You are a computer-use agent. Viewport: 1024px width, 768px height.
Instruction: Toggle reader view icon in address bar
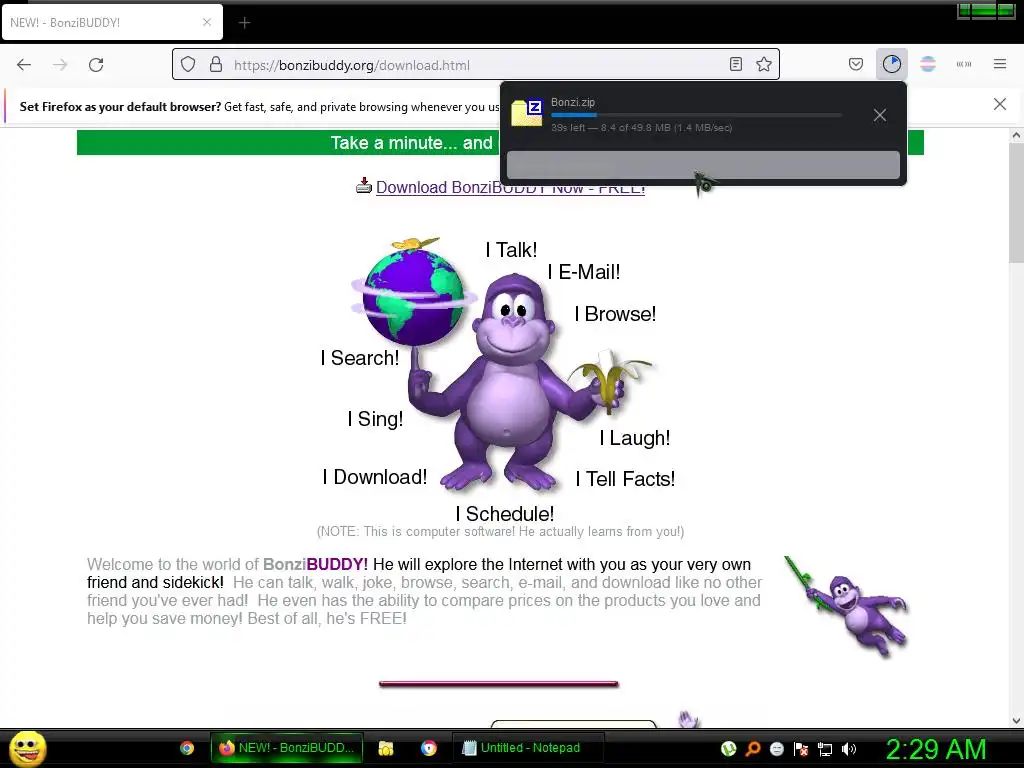pos(736,65)
